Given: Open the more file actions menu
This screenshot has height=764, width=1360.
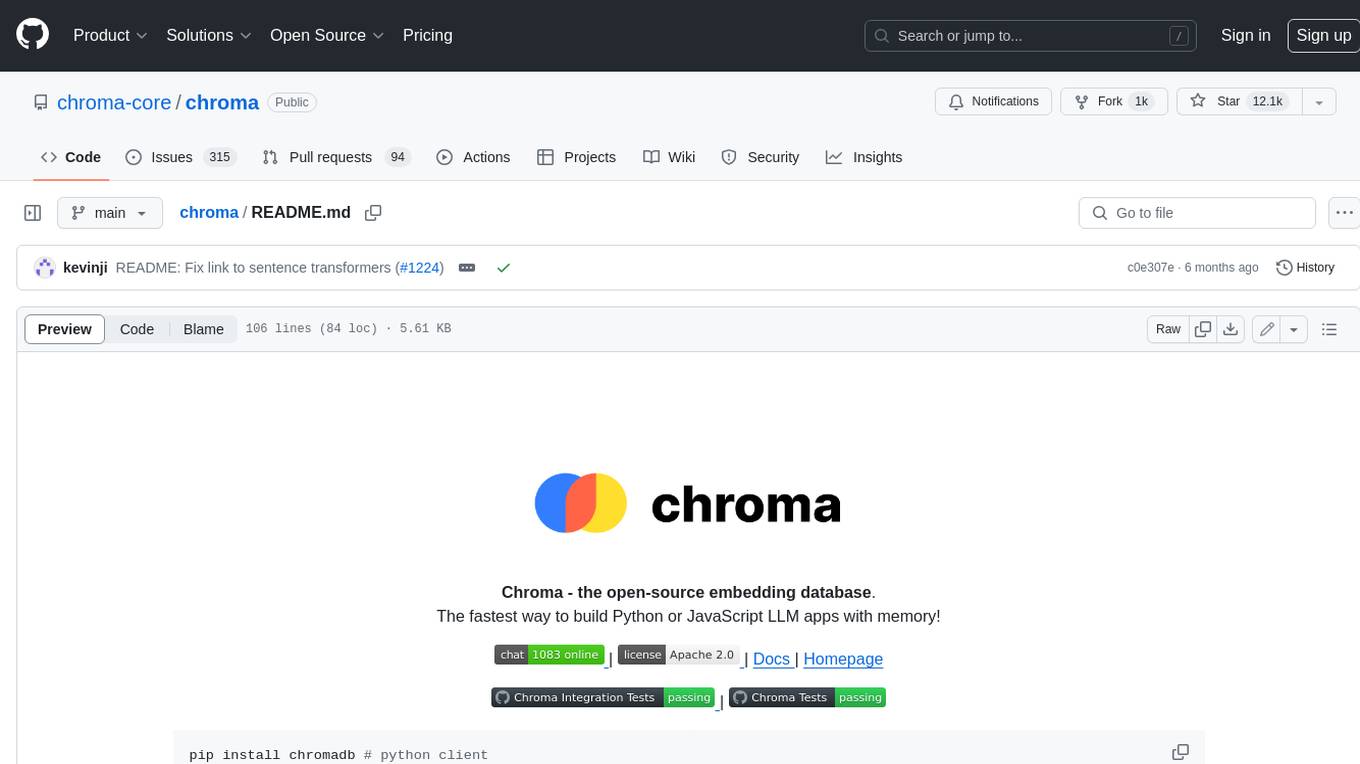Looking at the screenshot, I should pos(1344,213).
